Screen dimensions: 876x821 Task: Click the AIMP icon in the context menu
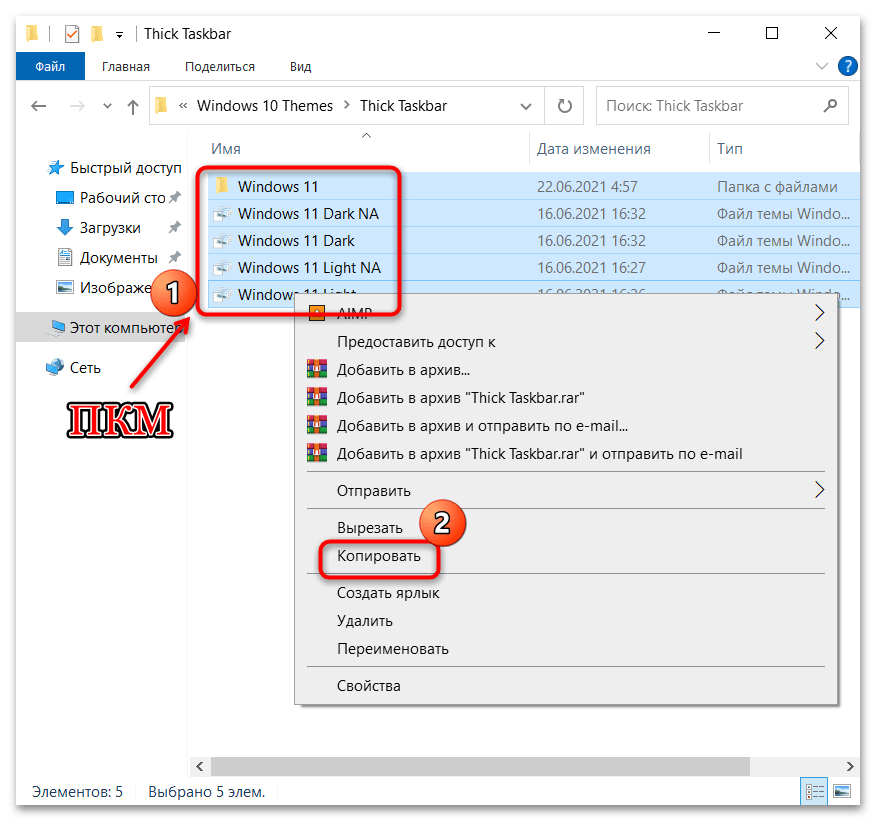(x=317, y=312)
